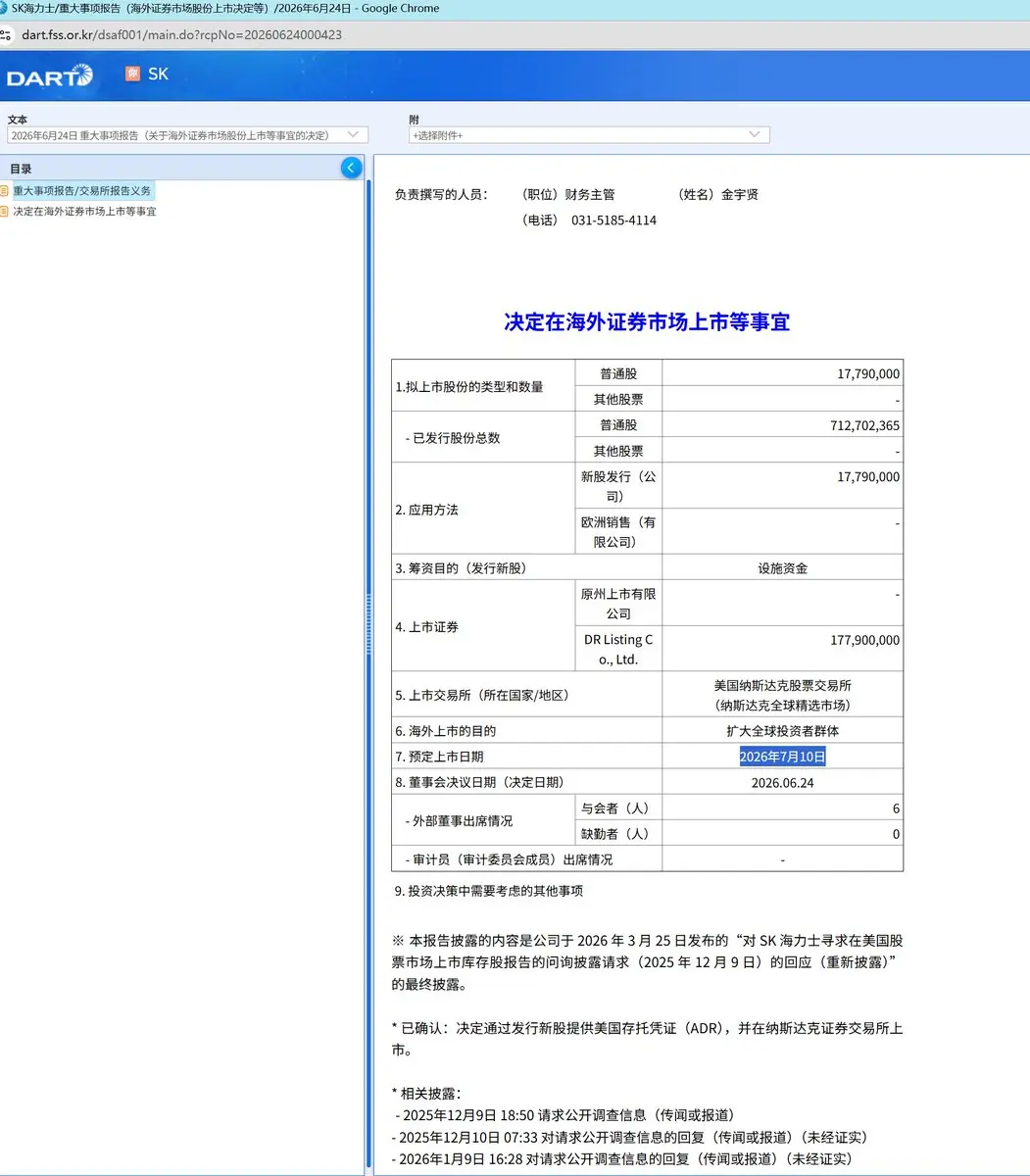Click the disclosure line dated 2025年12月9日 18:50
Screen dimensions: 1030x1176
coord(565,1114)
